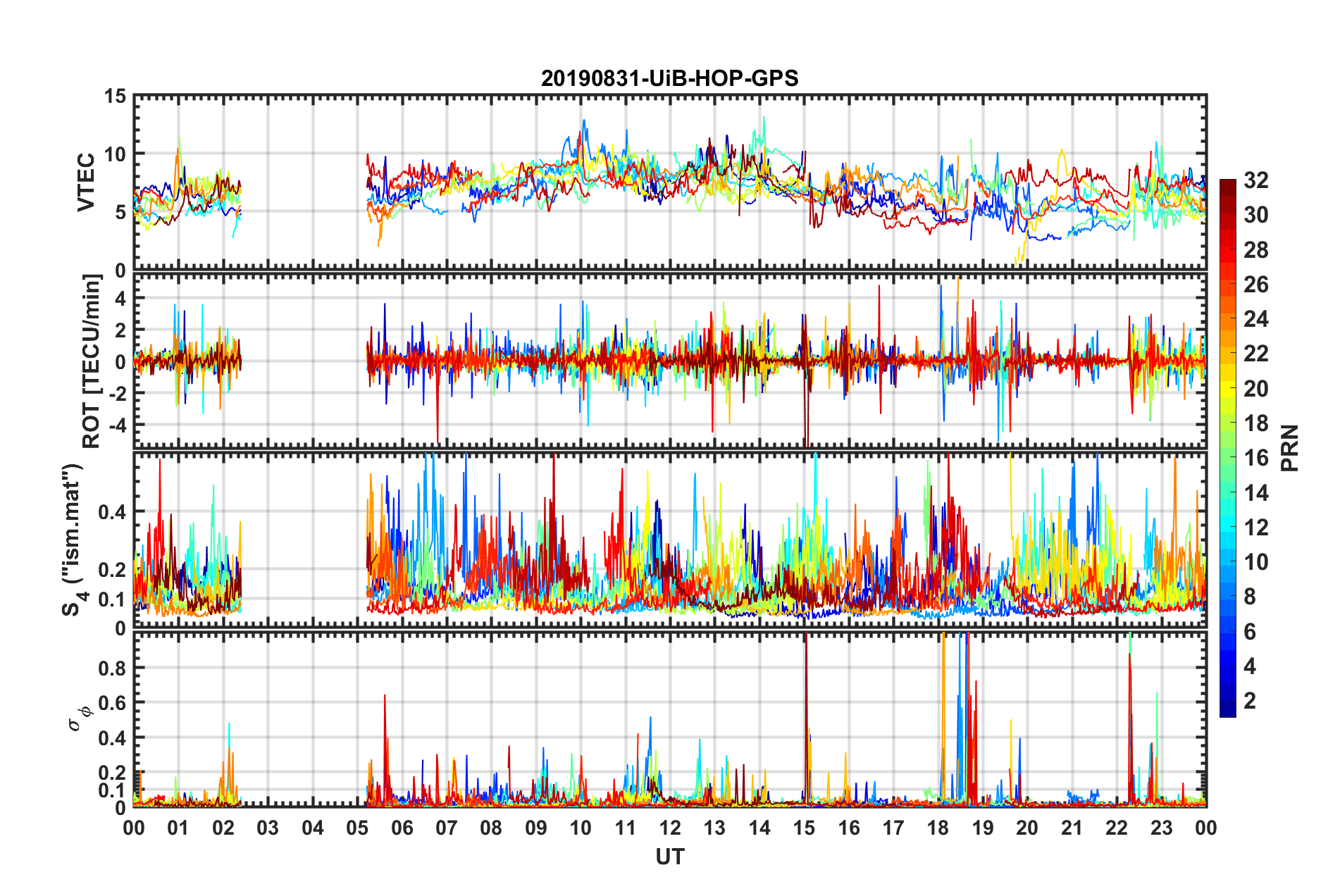
Task: Select the ROT [TECU/min] y-axis label
Action: (x=91, y=361)
